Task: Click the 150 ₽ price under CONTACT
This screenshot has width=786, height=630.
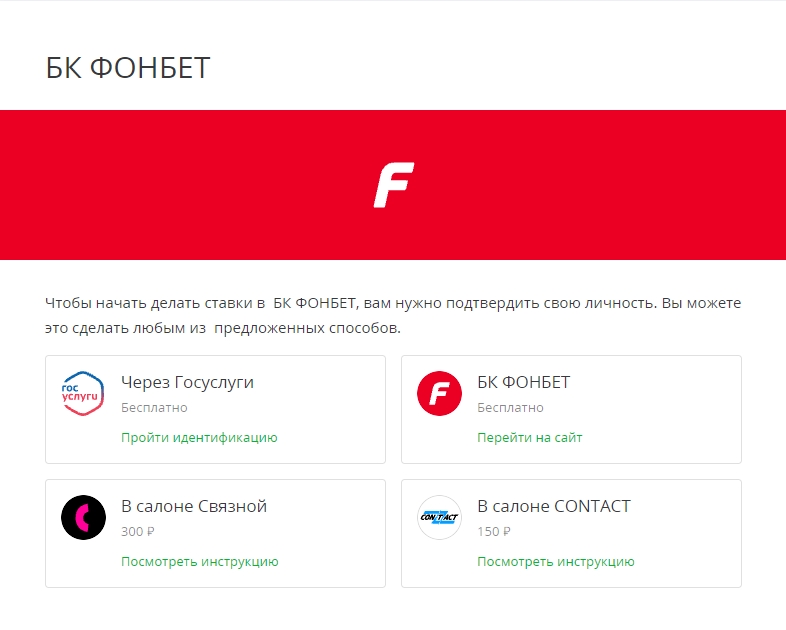Action: pyautogui.click(x=494, y=532)
